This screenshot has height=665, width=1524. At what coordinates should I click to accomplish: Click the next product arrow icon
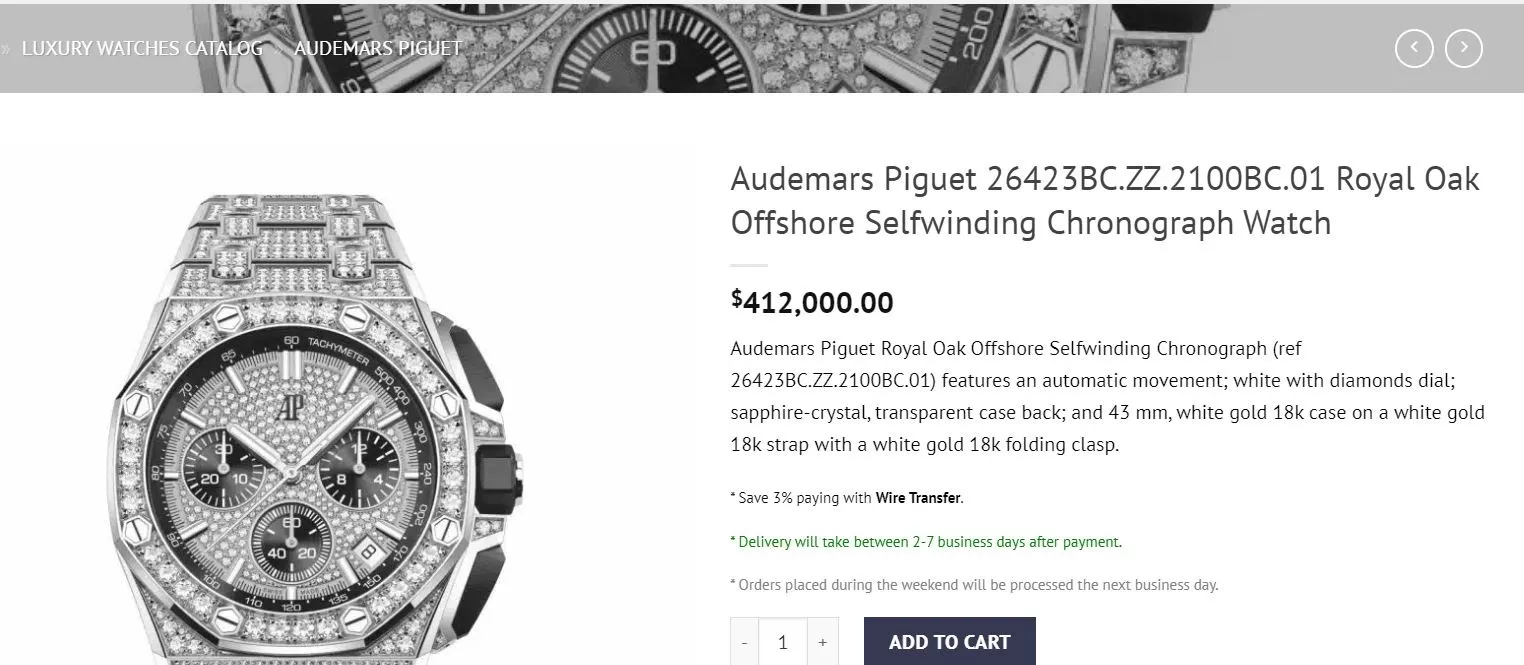[x=1464, y=48]
